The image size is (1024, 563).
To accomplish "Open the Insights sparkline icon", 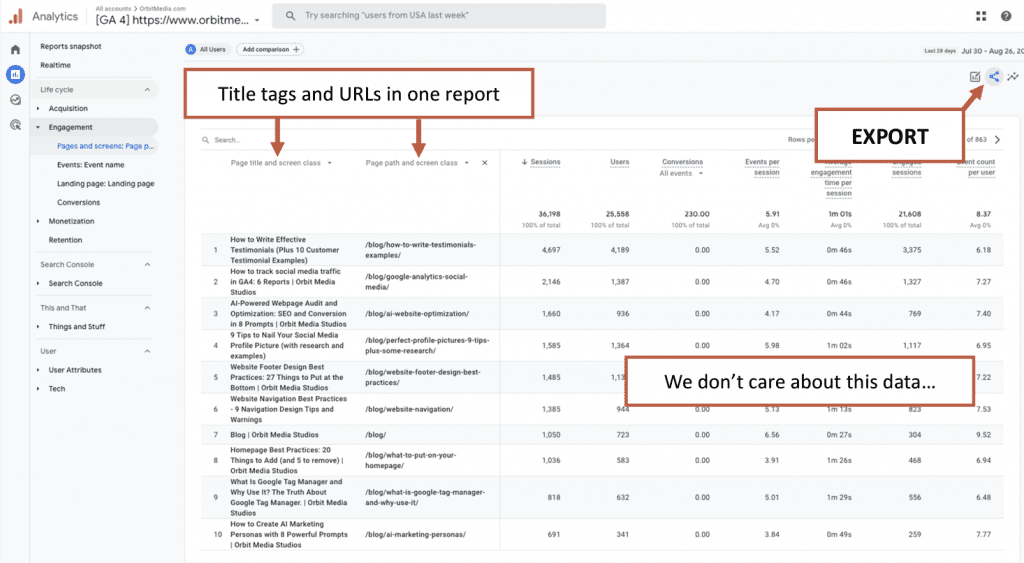I will click(x=1013, y=77).
